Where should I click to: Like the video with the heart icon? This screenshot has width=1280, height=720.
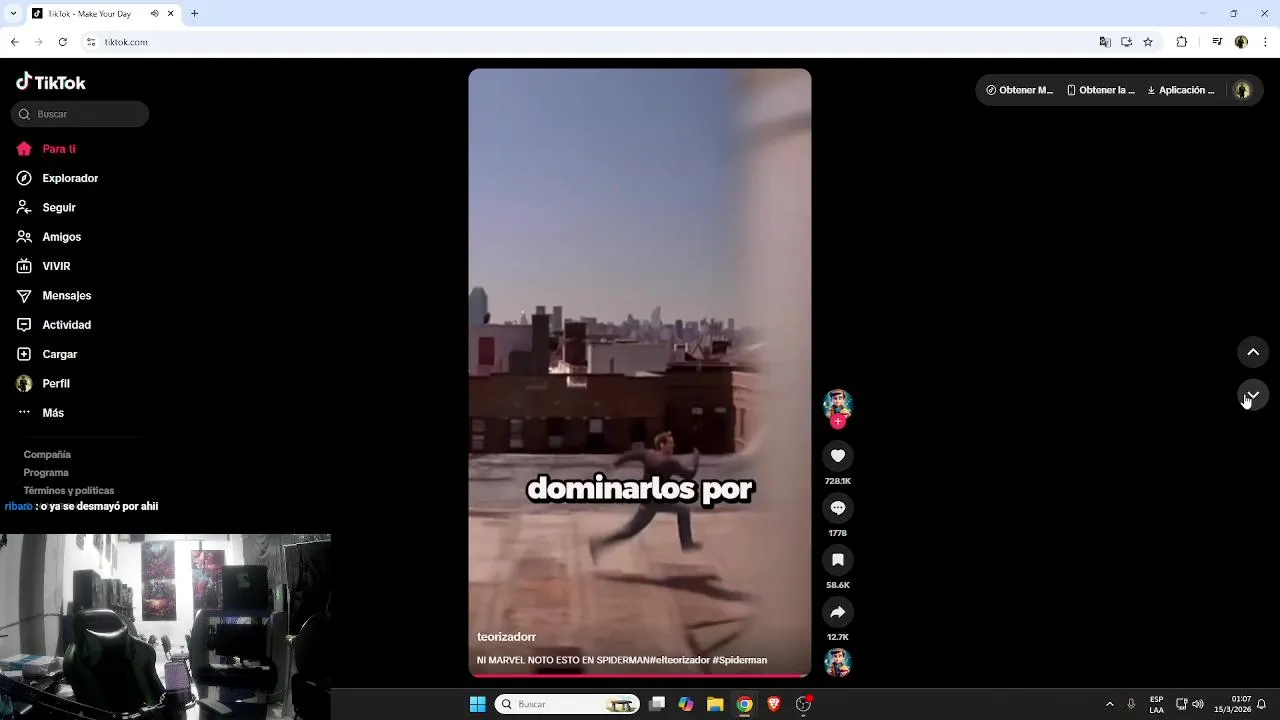(838, 456)
